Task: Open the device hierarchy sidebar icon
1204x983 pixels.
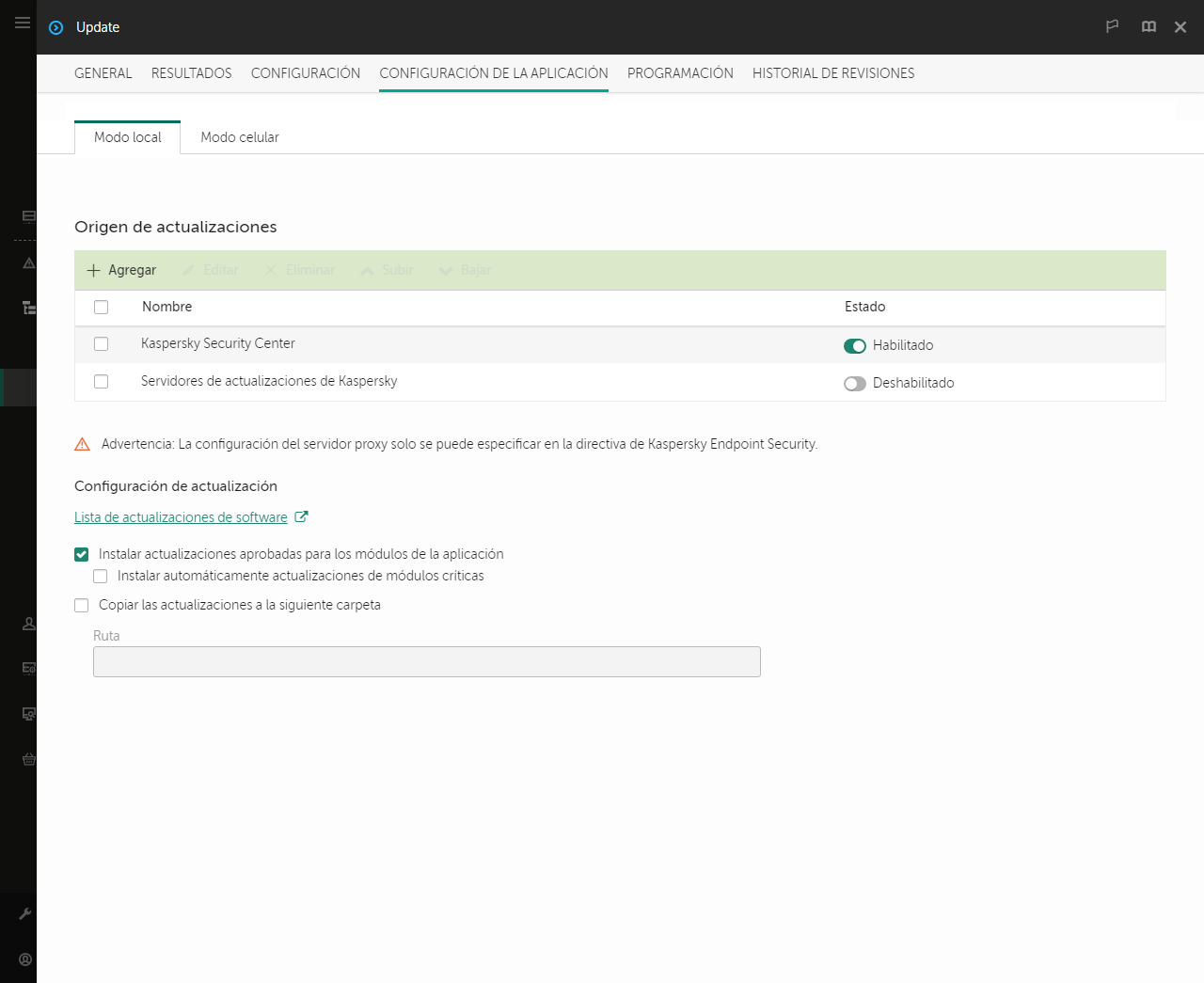Action: [x=27, y=308]
